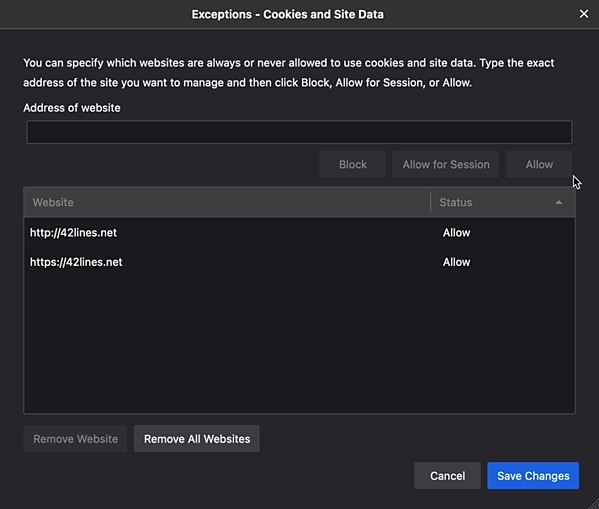The image size is (599, 509).
Task: Click the Remove Website button
Action: (x=75, y=439)
